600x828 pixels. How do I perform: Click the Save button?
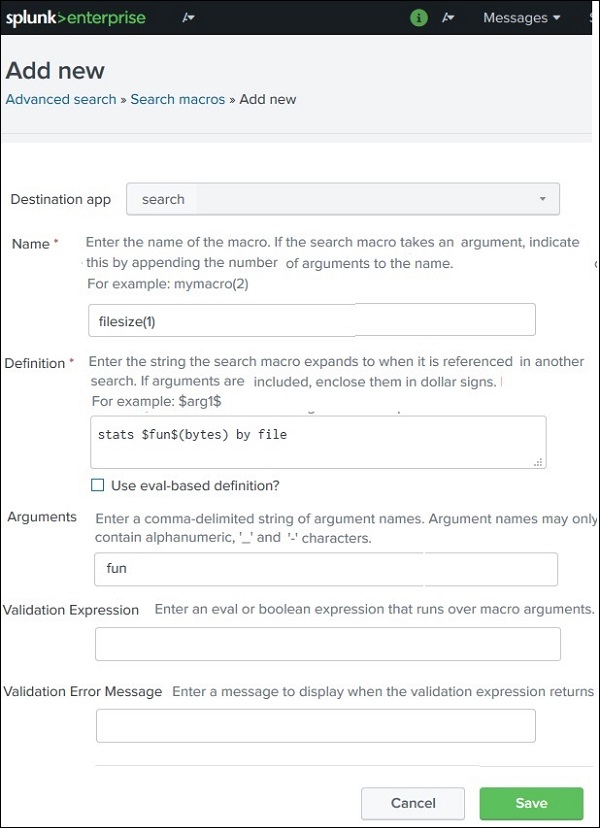[531, 803]
